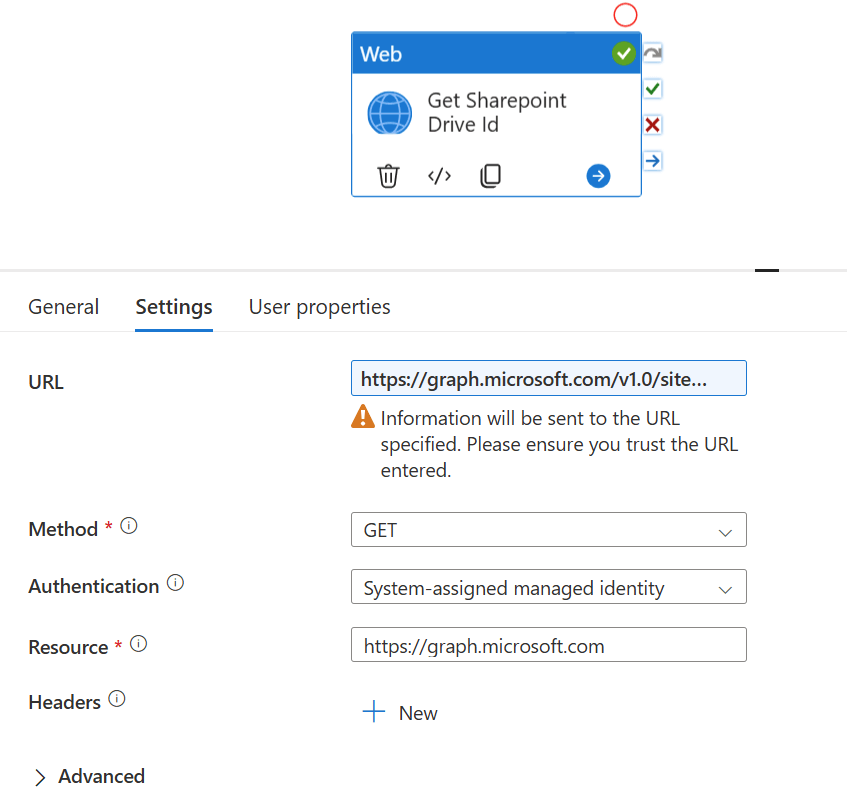Image resolution: width=847 pixels, height=811 pixels.
Task: Clone the Web activity with copy icon
Action: tap(490, 176)
